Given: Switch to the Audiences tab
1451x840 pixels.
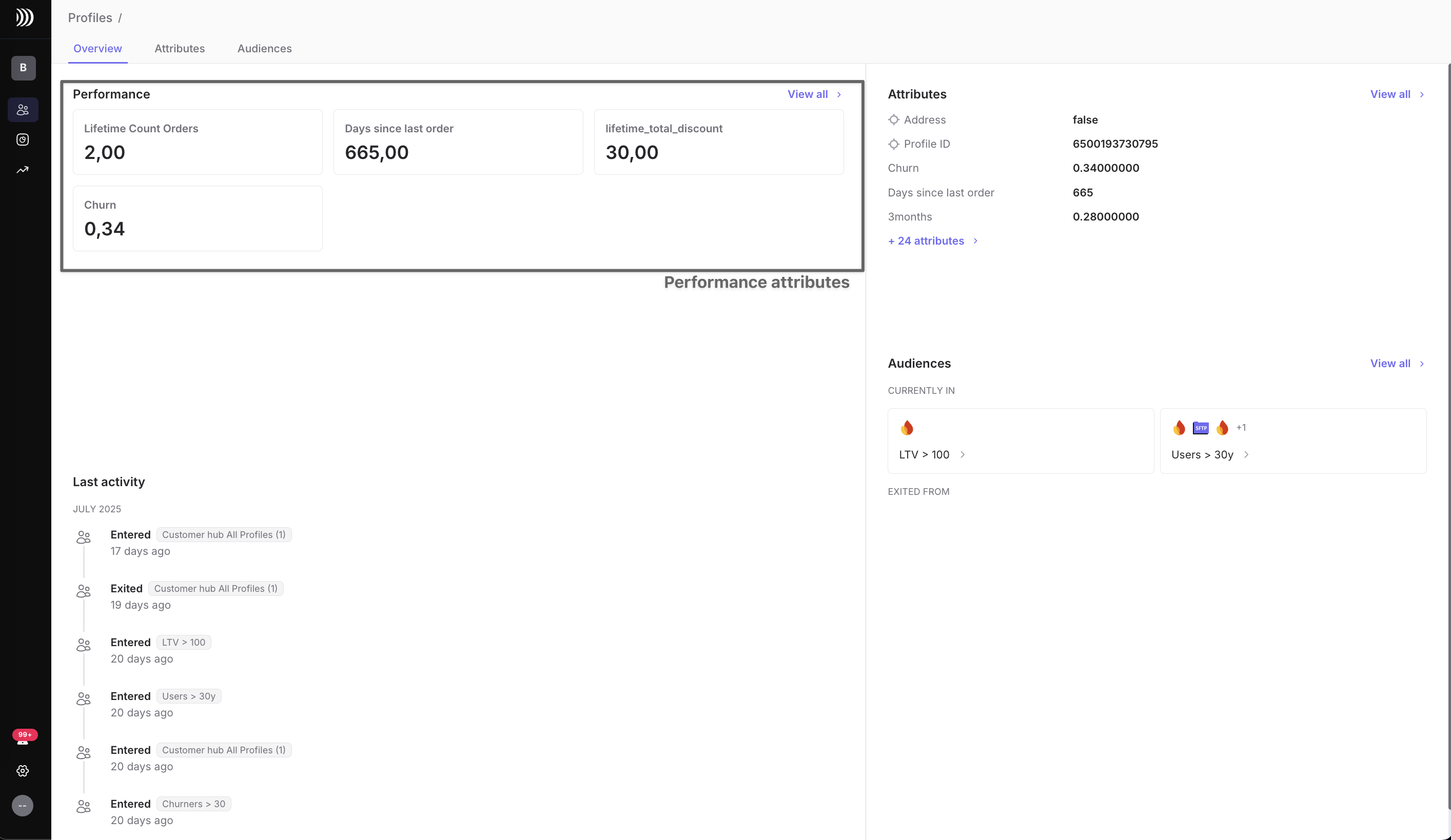Looking at the screenshot, I should pos(264,48).
